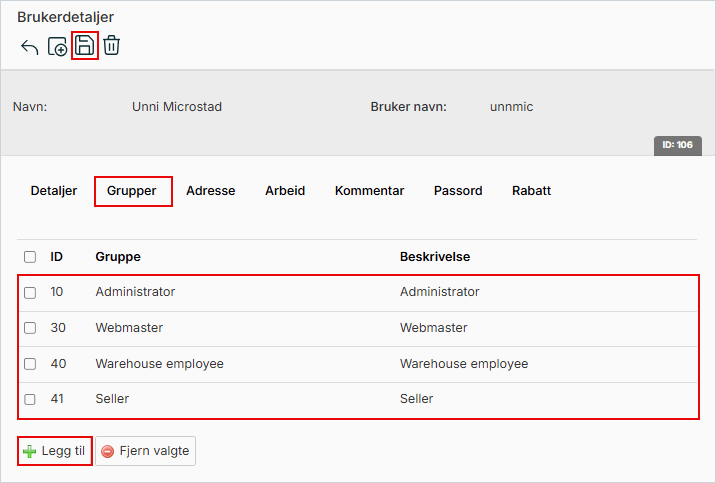Check the Administrator group checkbox
The height and width of the screenshot is (483, 716).
pyautogui.click(x=30, y=293)
